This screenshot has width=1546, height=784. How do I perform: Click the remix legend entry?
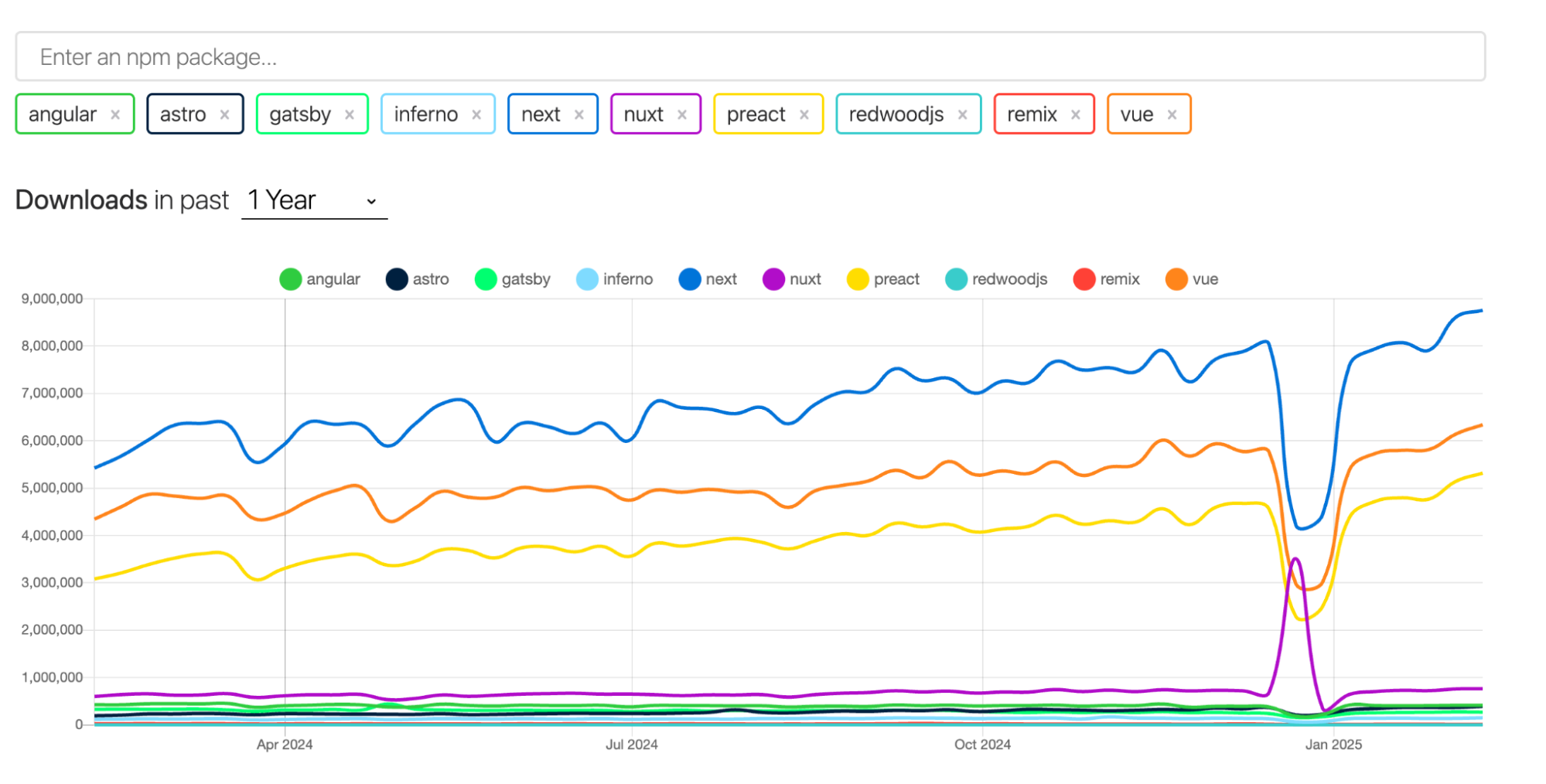(1107, 279)
